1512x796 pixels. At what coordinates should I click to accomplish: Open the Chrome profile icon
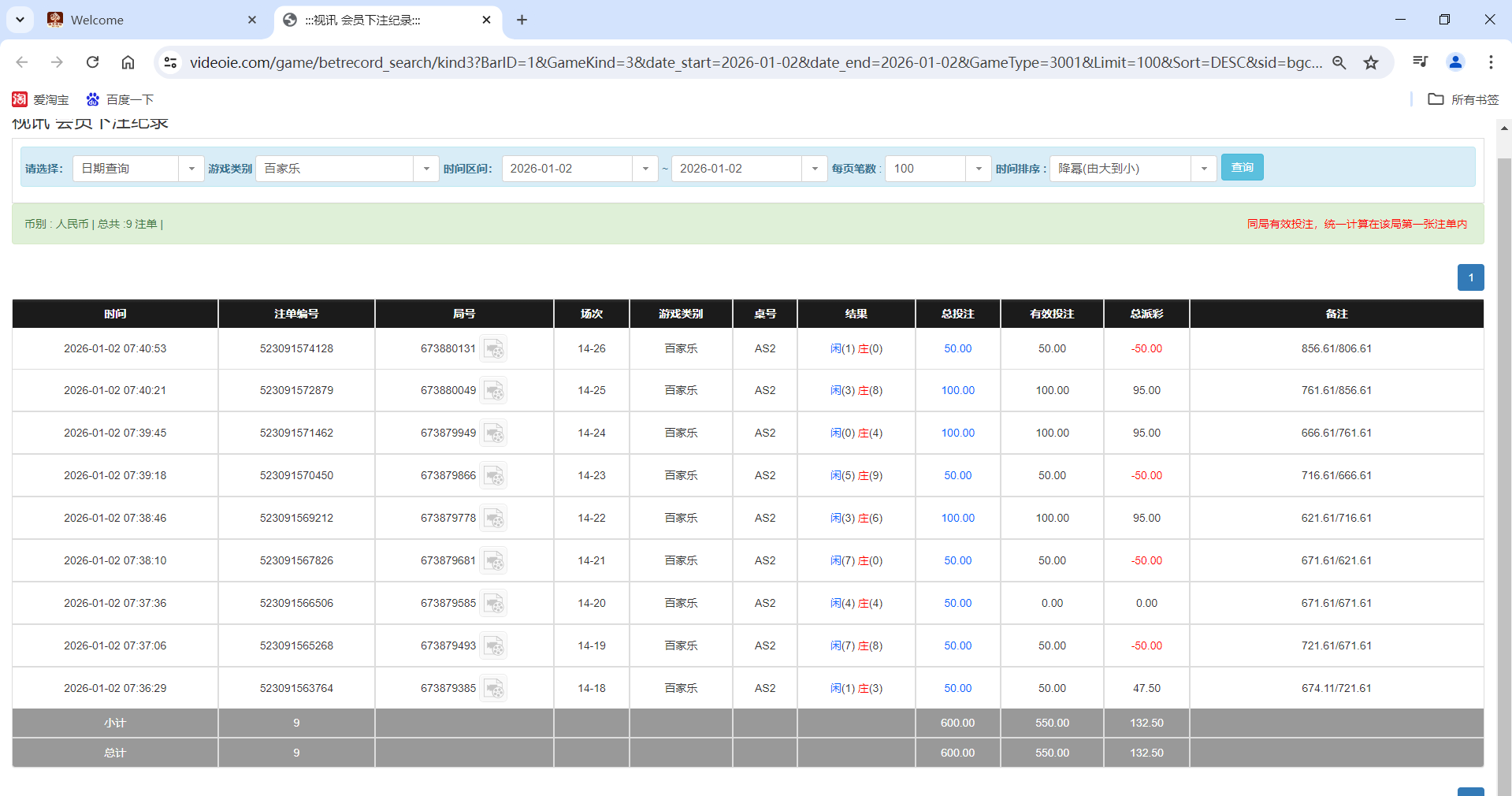pos(1455,62)
